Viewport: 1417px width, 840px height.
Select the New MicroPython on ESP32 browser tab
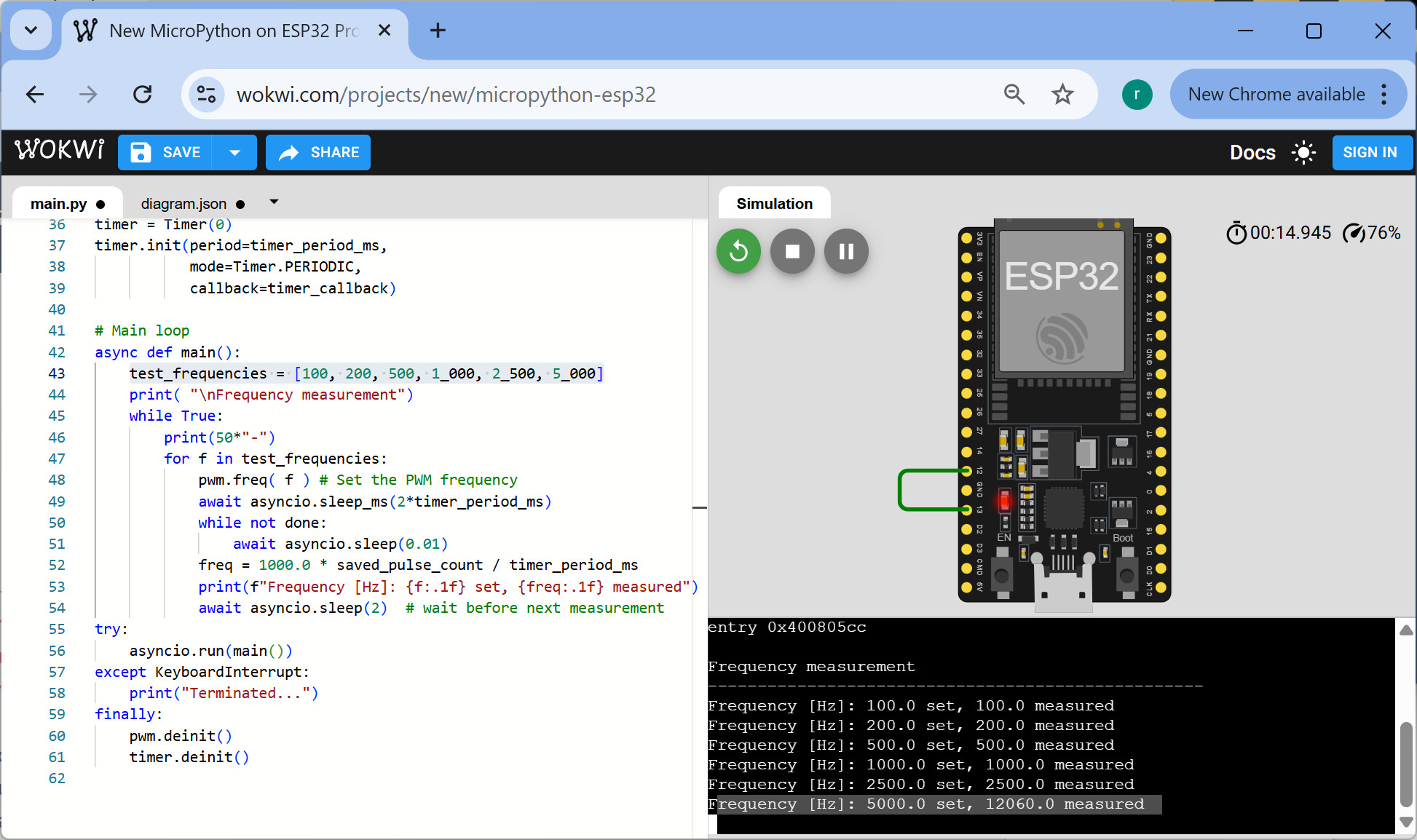pos(233,31)
